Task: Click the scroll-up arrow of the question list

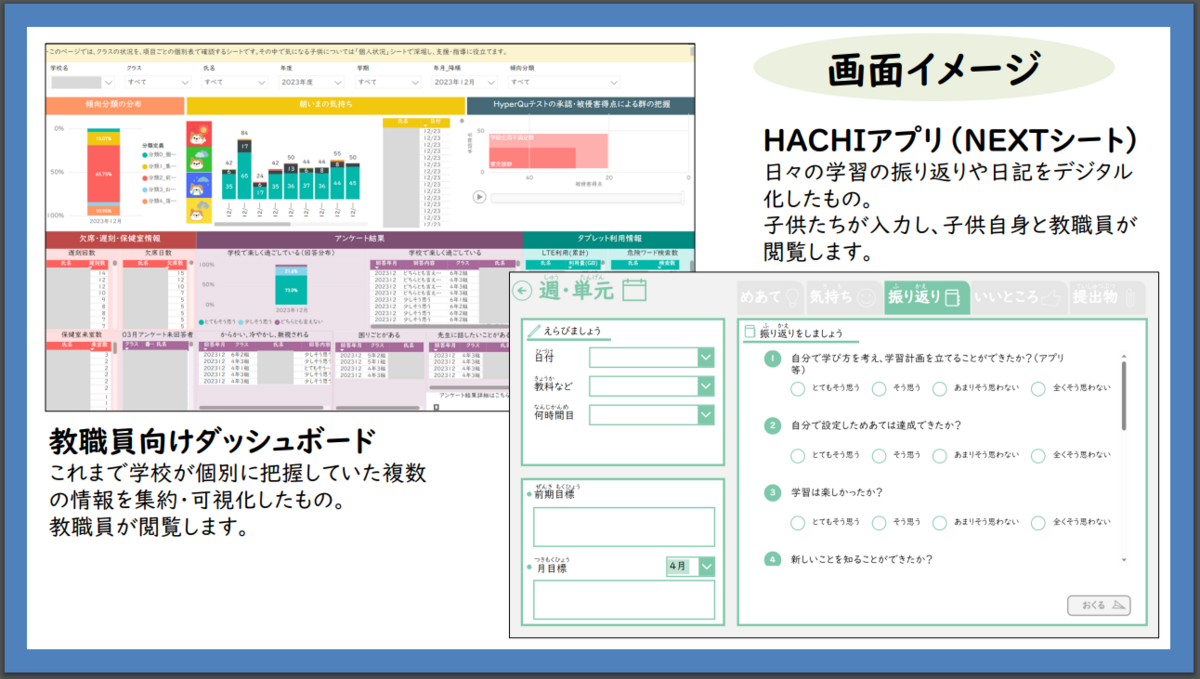Action: click(1124, 356)
